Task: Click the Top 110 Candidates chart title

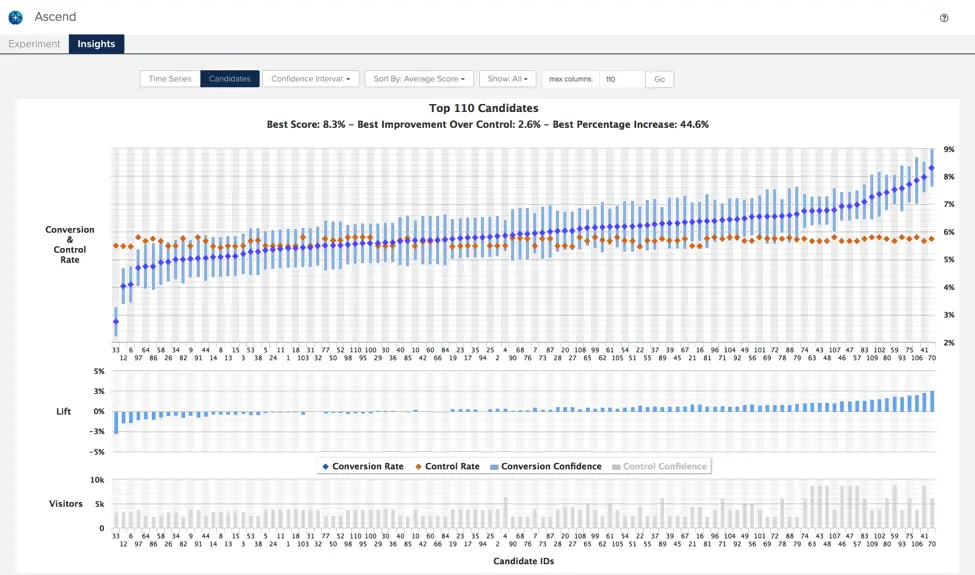Action: click(x=484, y=108)
